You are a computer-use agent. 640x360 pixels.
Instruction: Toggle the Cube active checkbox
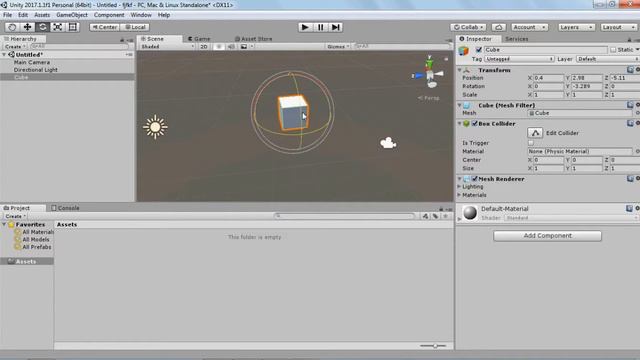click(478, 50)
